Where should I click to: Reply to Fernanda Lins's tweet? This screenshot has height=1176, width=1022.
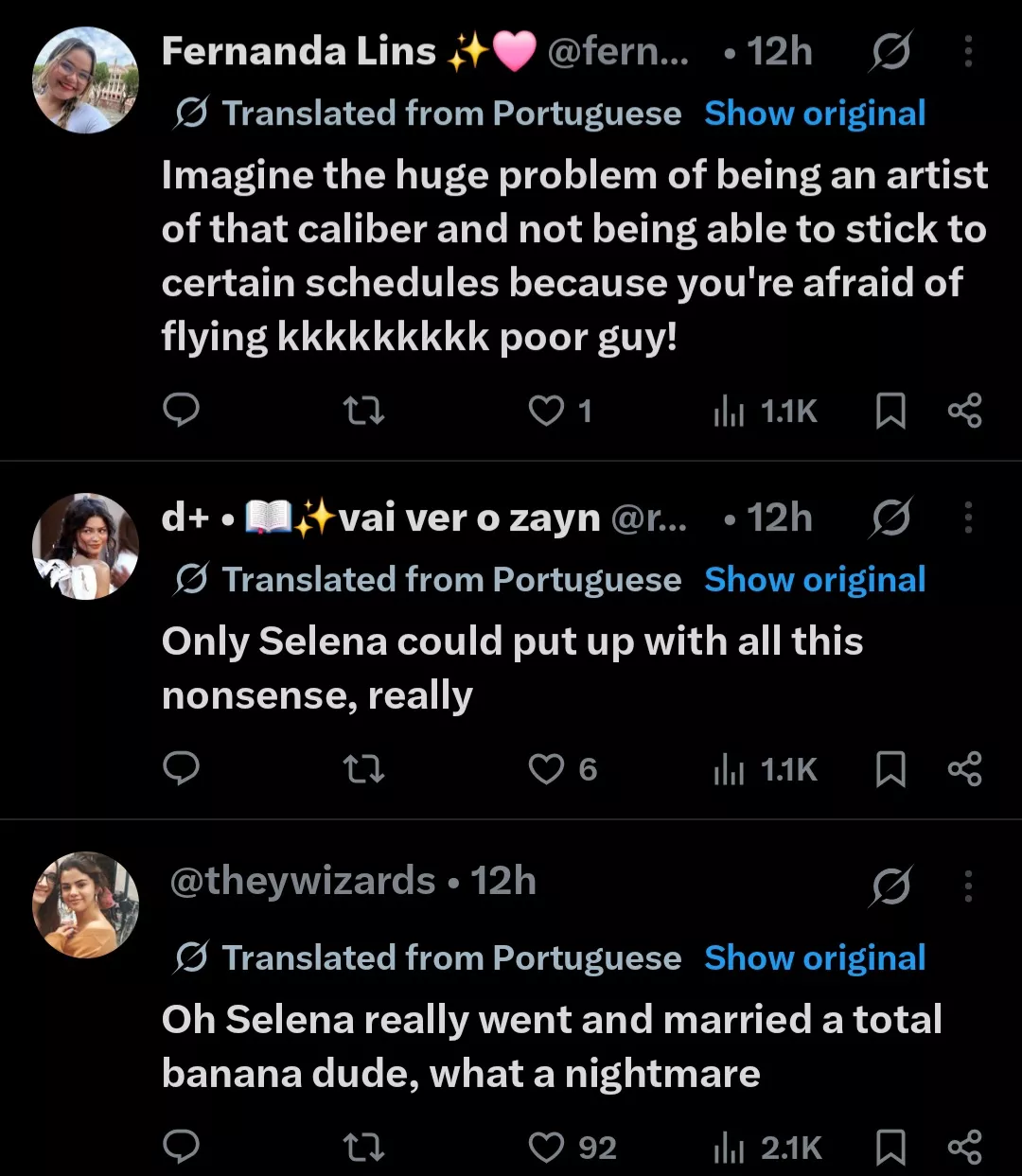[181, 411]
